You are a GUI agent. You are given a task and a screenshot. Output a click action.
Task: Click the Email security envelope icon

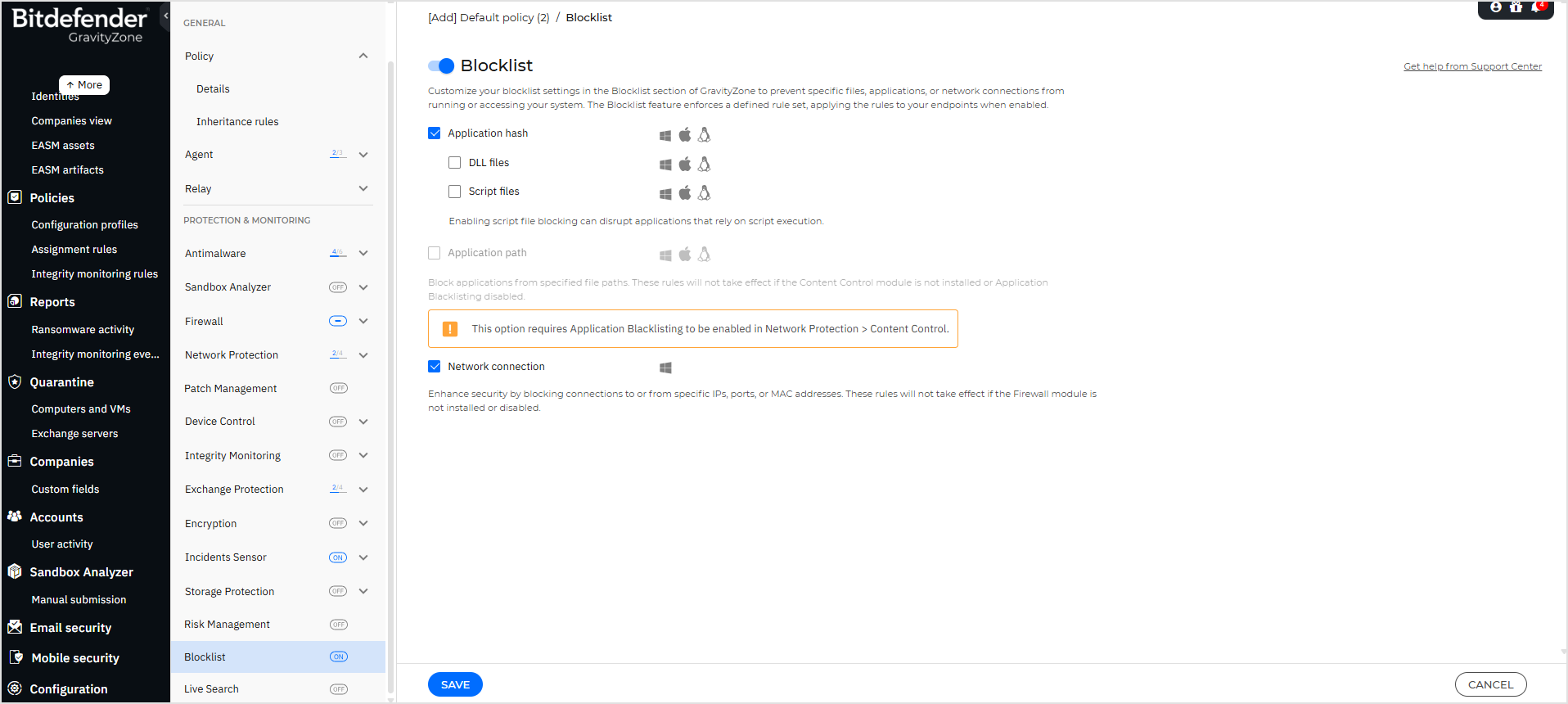[15, 627]
